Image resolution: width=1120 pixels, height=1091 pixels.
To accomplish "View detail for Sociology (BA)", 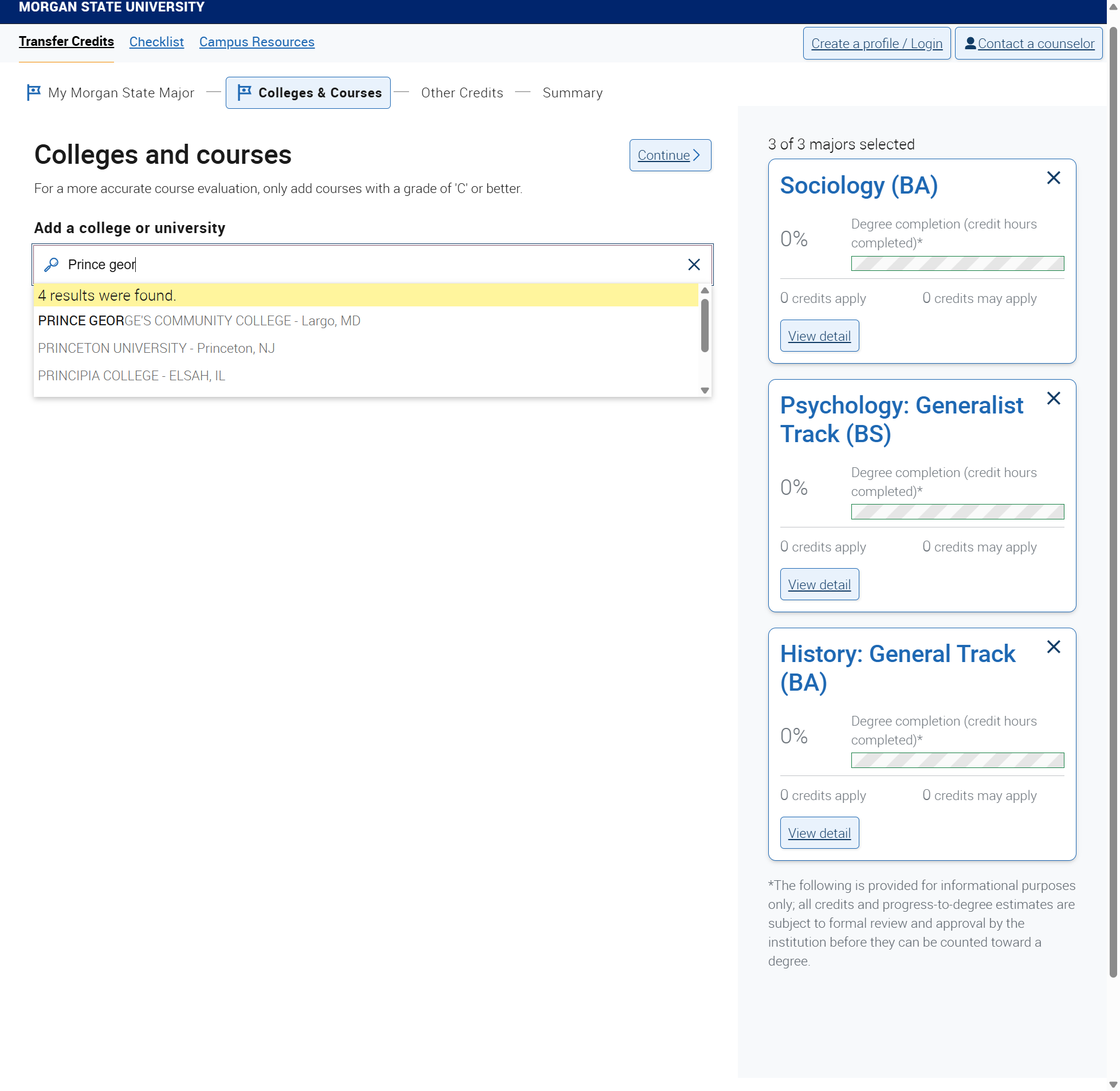I will [819, 336].
